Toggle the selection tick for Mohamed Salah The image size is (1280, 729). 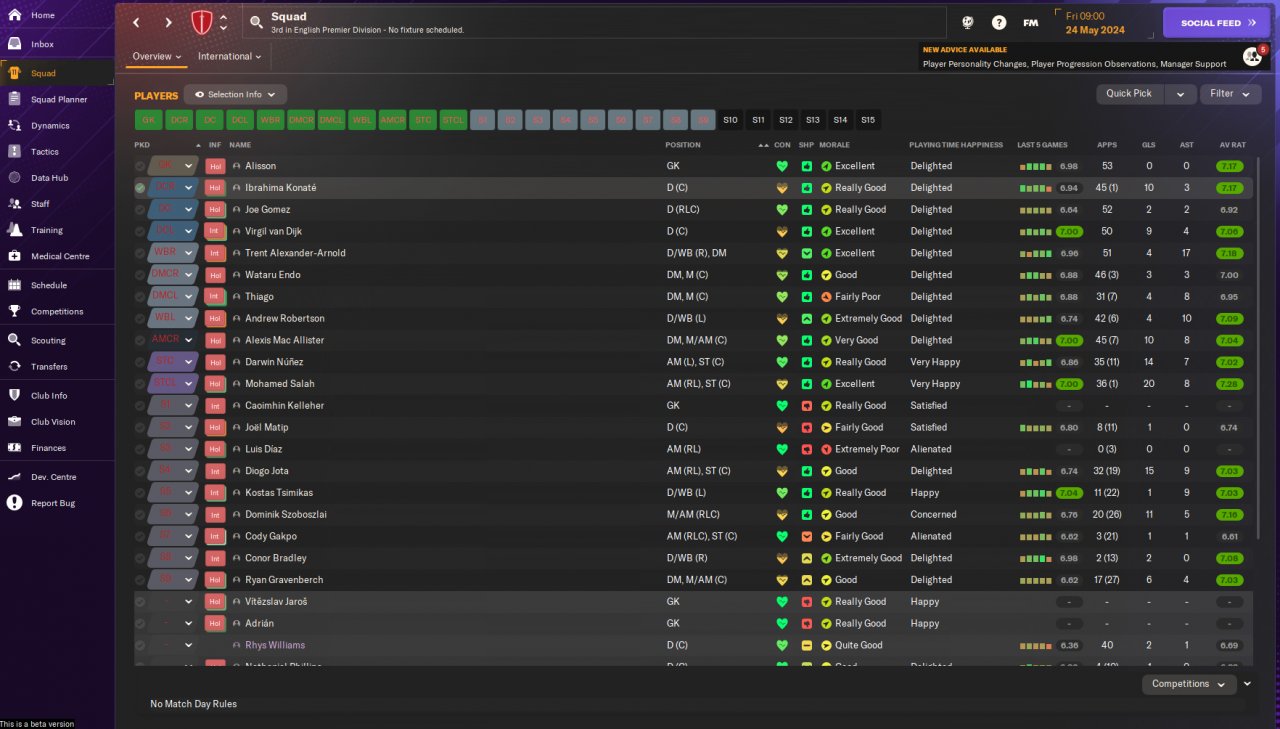click(140, 384)
